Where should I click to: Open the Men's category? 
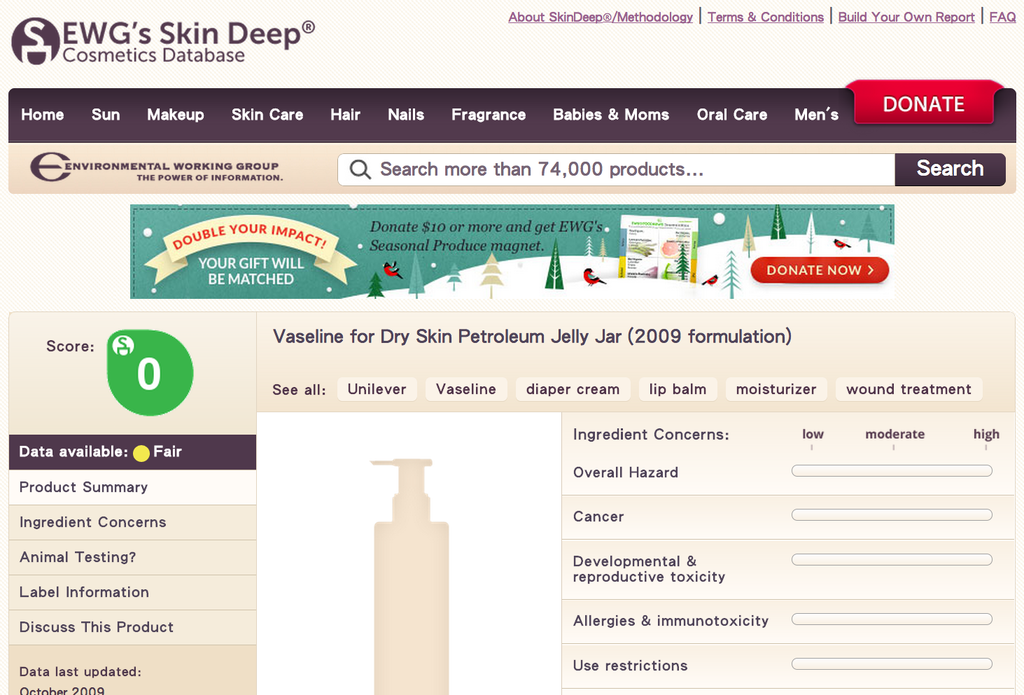pyautogui.click(x=816, y=115)
